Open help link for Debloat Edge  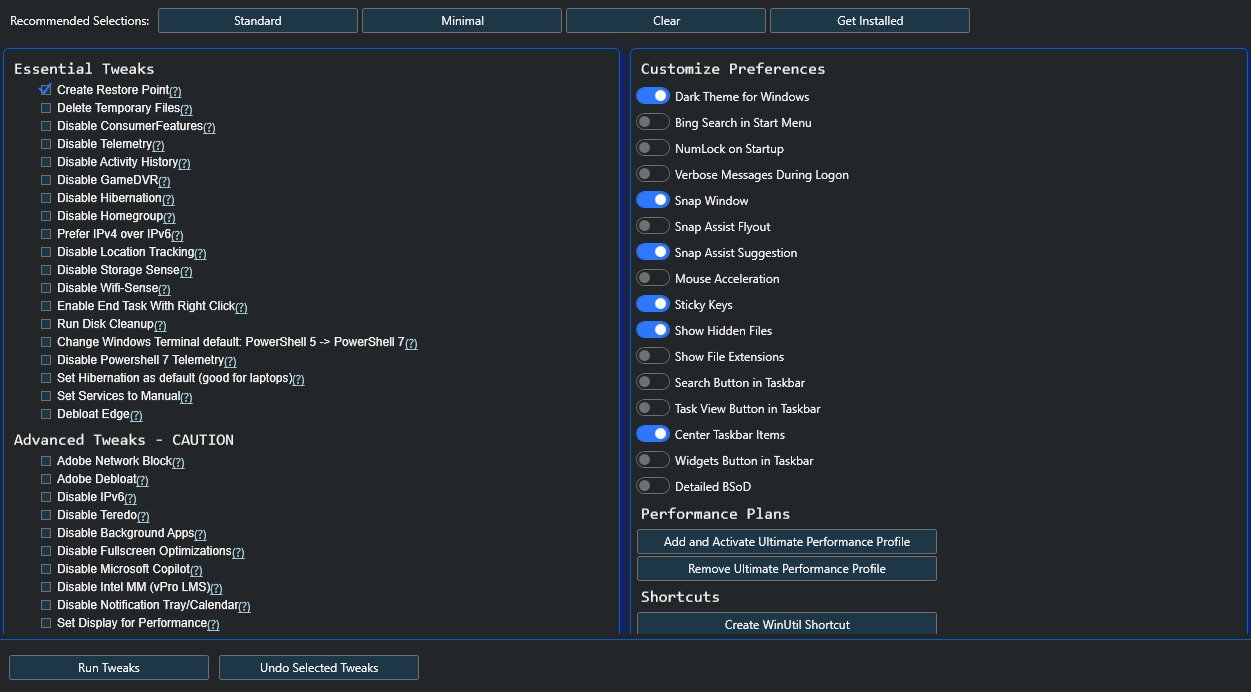pyautogui.click(x=136, y=415)
